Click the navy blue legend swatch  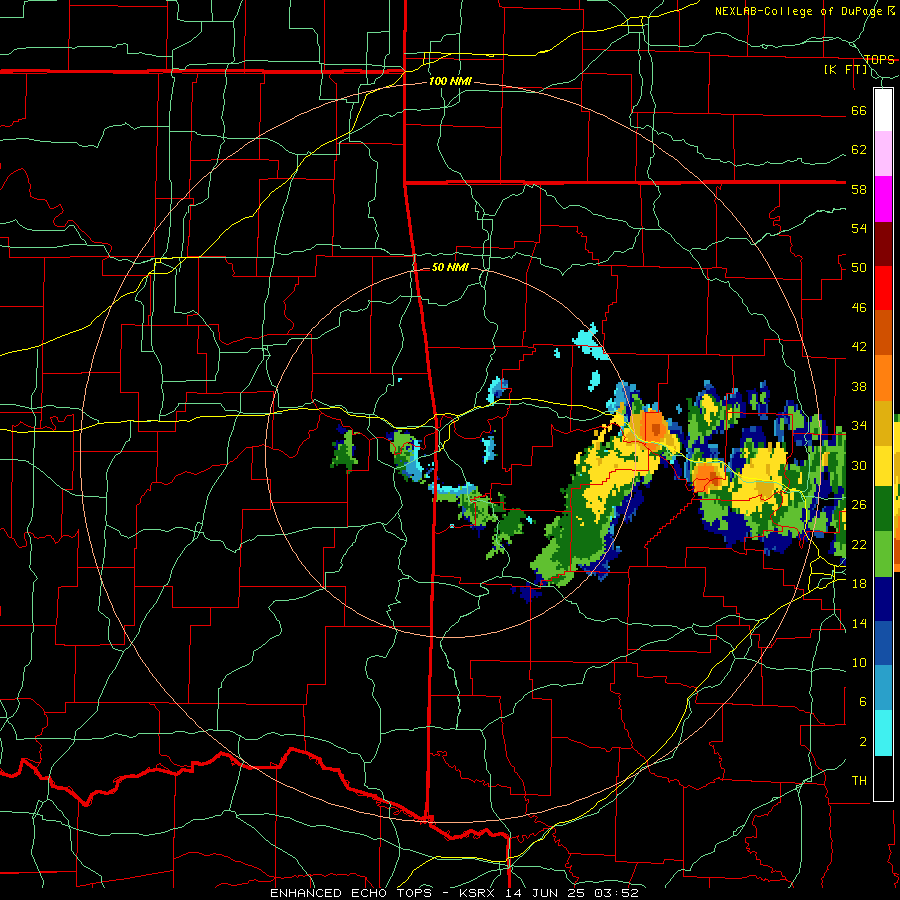pos(883,599)
